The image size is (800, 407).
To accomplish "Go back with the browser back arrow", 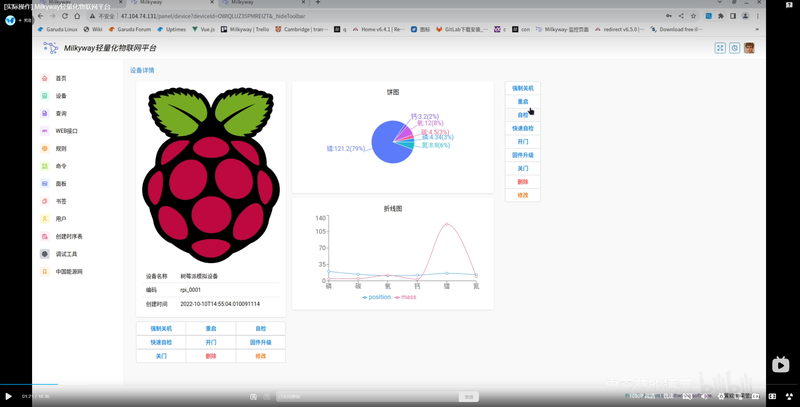I will coord(41,16).
